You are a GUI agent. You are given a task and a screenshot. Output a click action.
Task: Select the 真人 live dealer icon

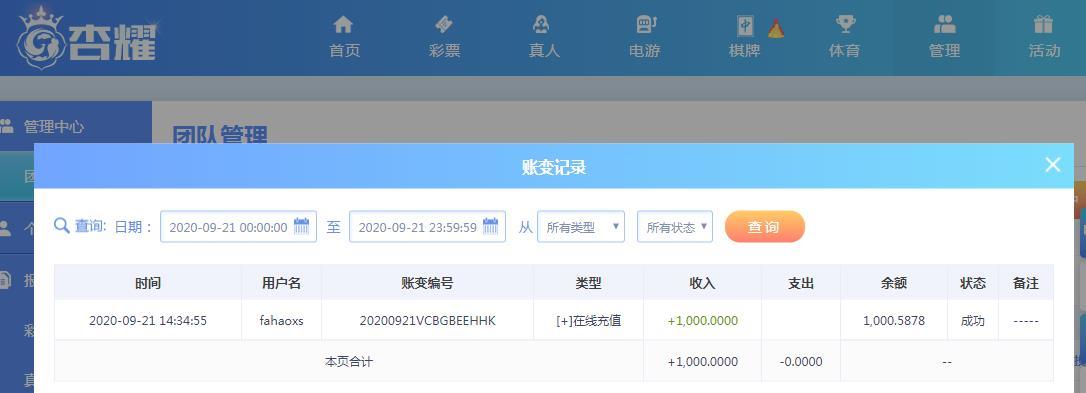coord(542,25)
